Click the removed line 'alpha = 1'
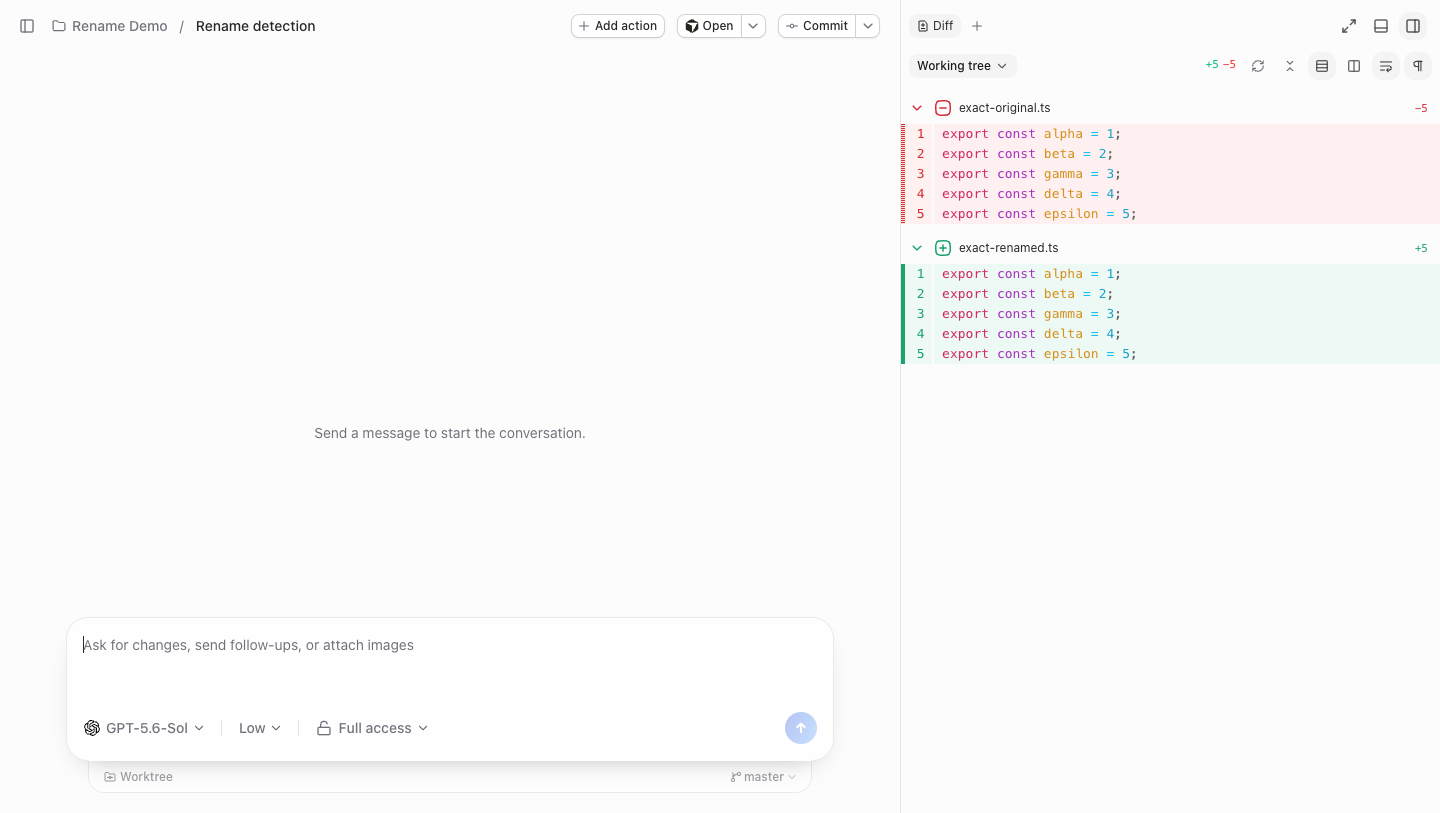The image size is (1440, 813). (1171, 134)
